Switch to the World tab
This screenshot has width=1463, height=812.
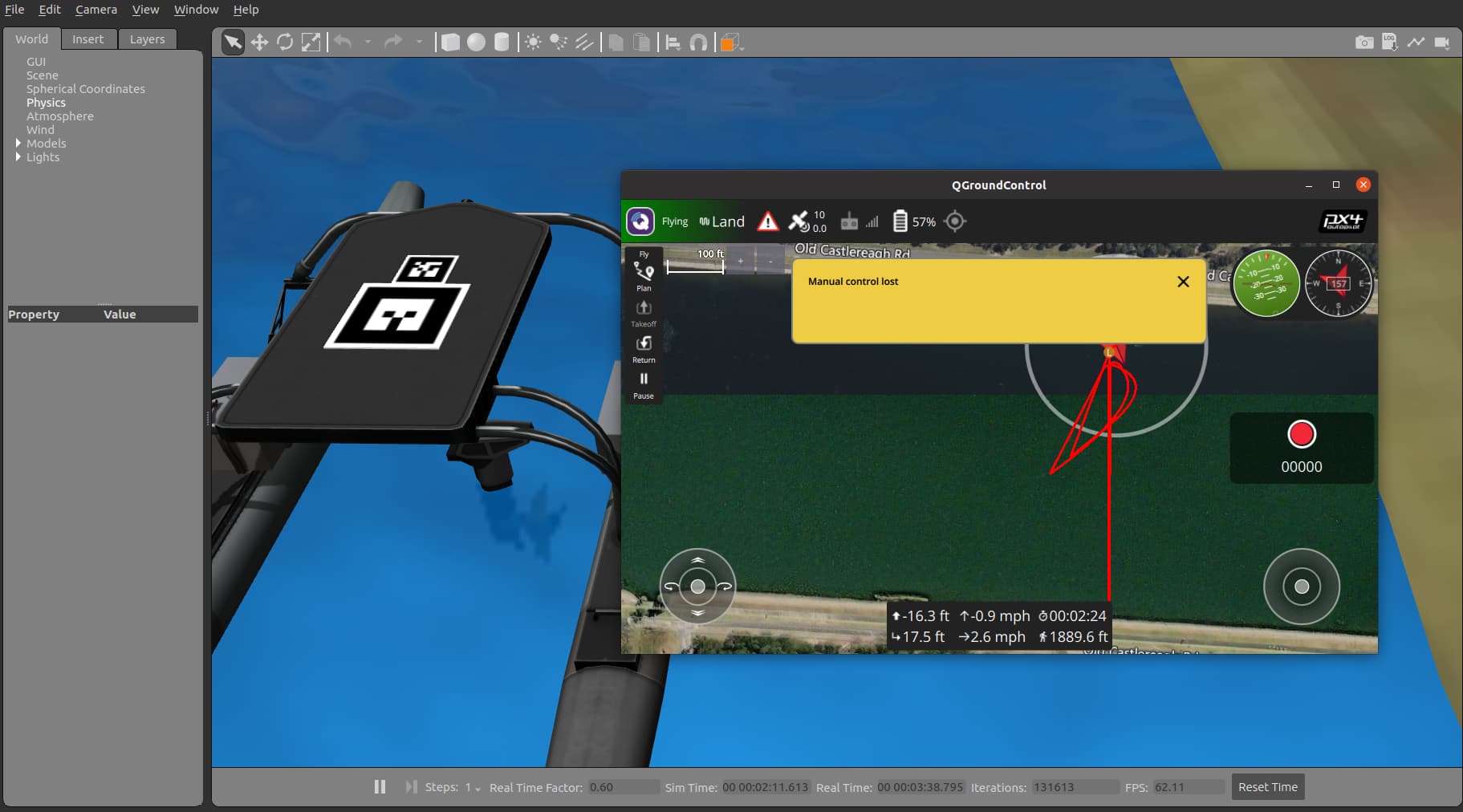[31, 39]
